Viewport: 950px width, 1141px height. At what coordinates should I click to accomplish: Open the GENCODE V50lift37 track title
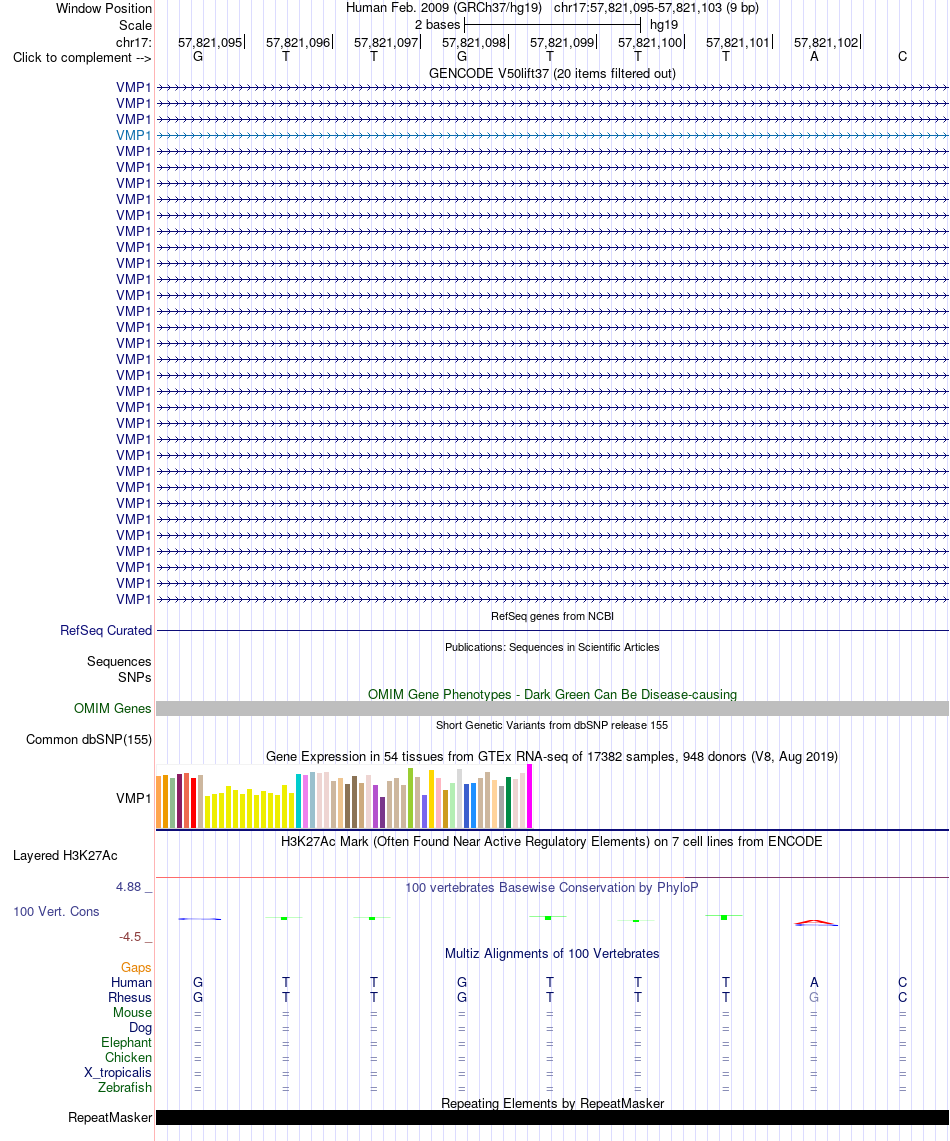pos(552,73)
